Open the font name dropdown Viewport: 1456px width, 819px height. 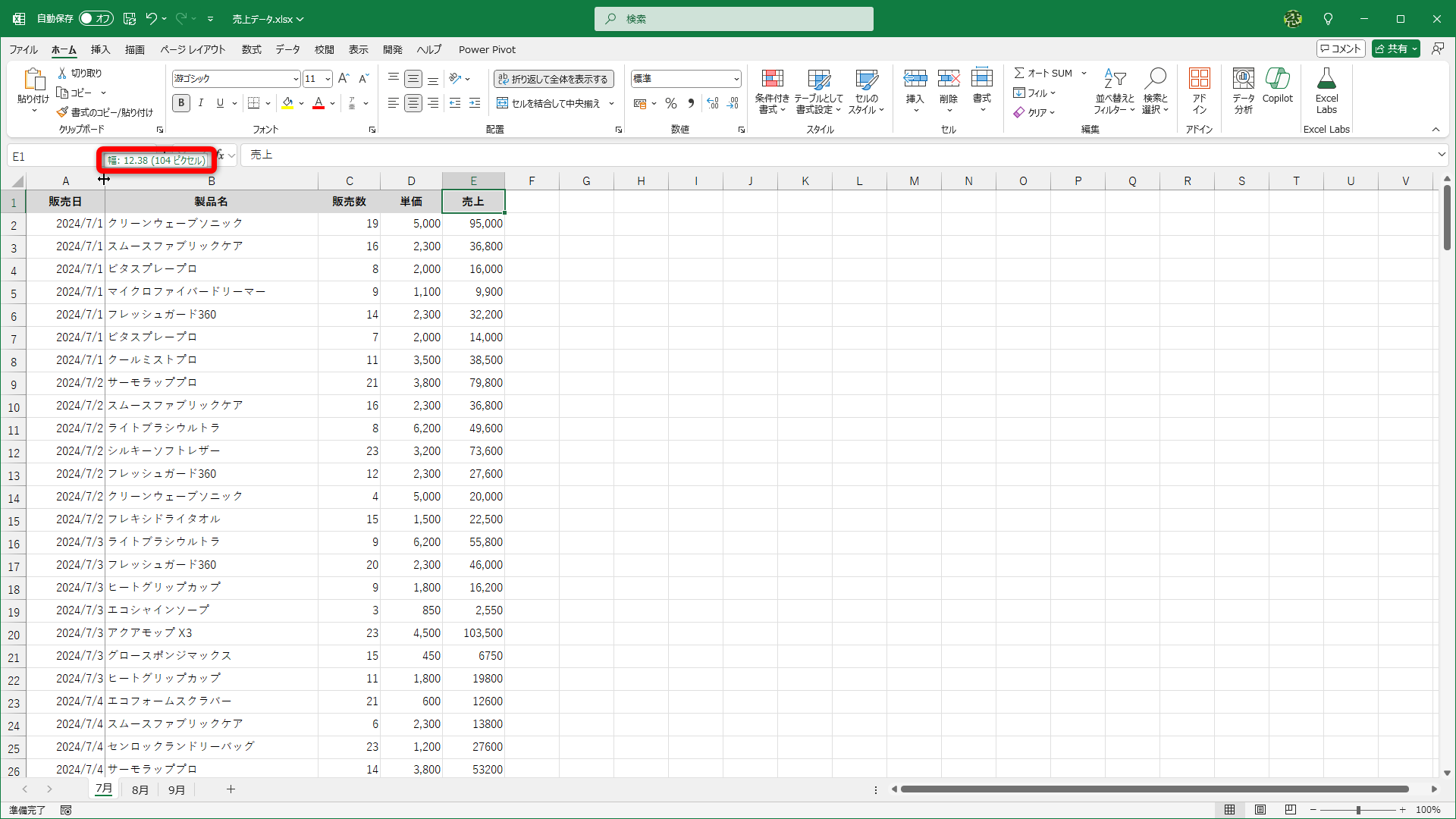coord(295,79)
